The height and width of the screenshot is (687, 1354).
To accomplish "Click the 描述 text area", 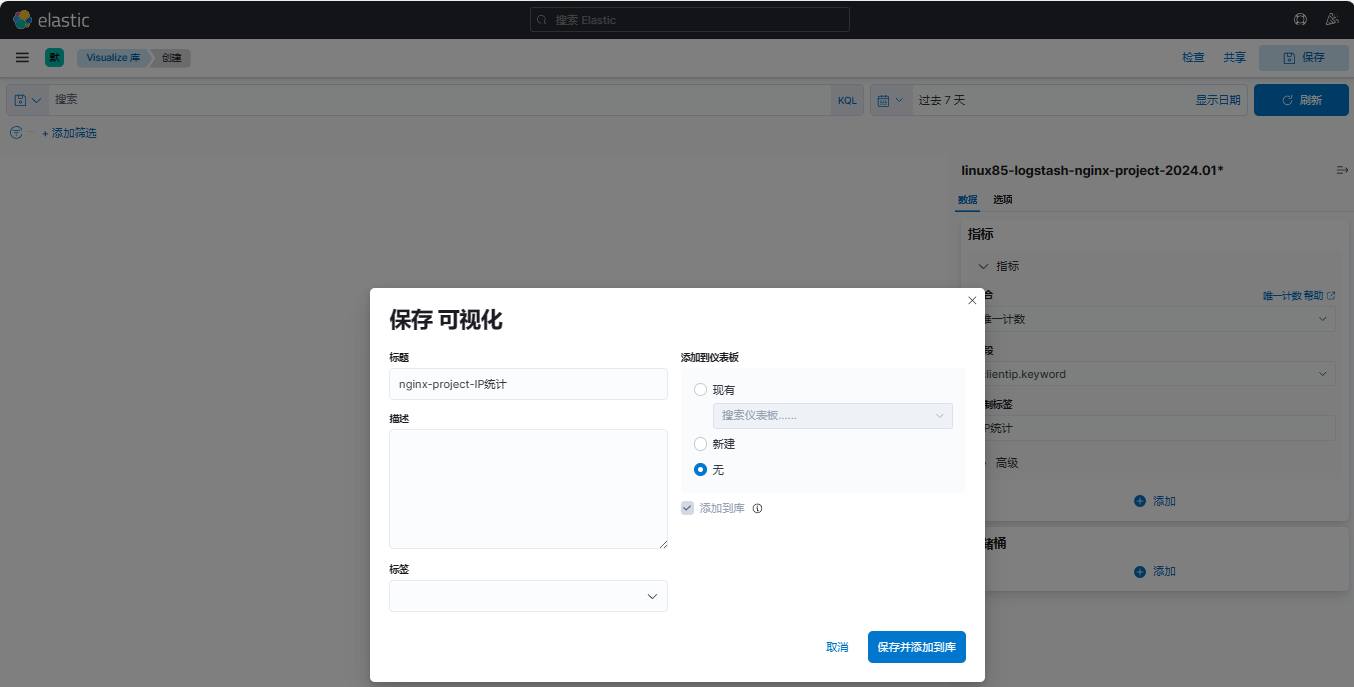I will click(528, 489).
